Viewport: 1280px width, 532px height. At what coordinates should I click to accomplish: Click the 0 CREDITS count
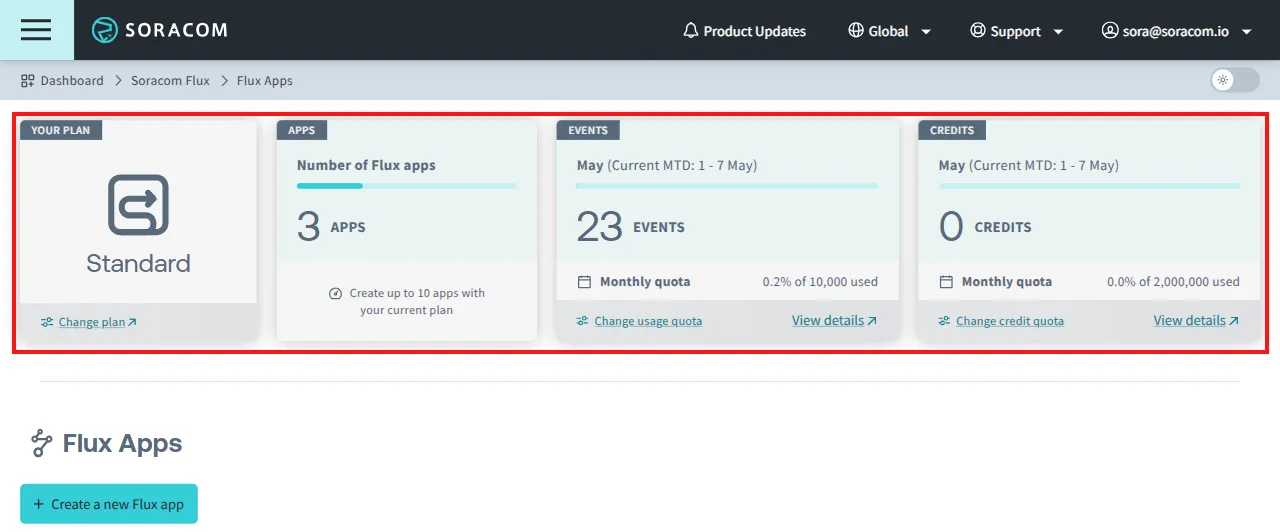tap(985, 227)
